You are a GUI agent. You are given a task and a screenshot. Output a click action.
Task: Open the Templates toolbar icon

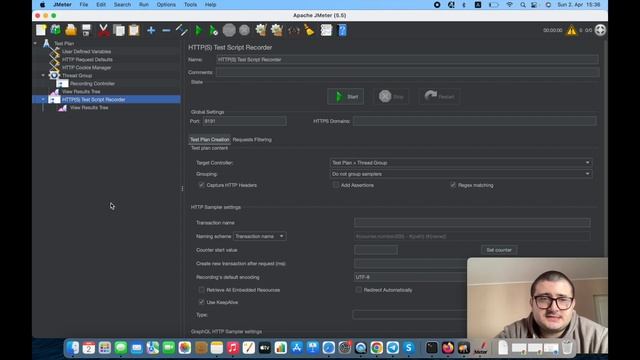56,30
